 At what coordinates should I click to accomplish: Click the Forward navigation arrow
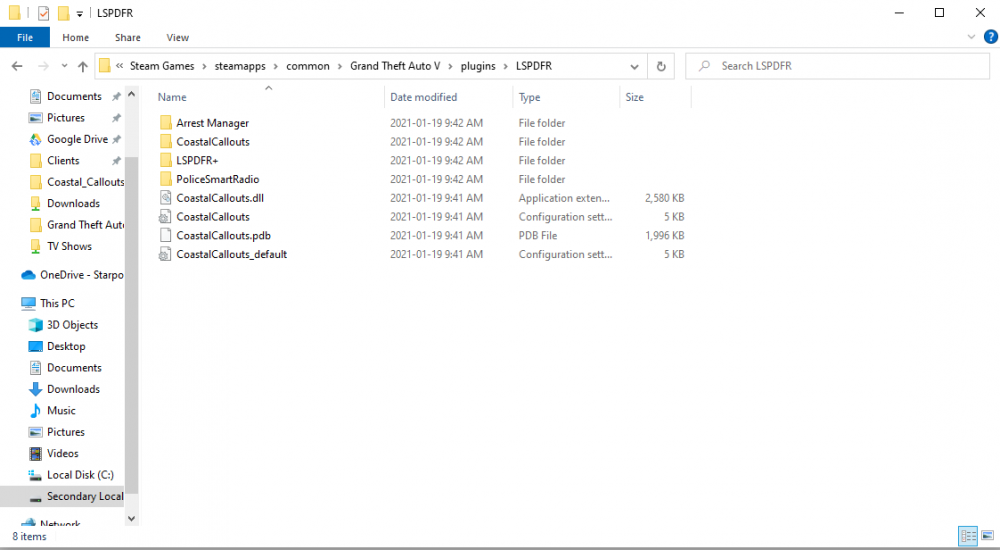coord(43,66)
